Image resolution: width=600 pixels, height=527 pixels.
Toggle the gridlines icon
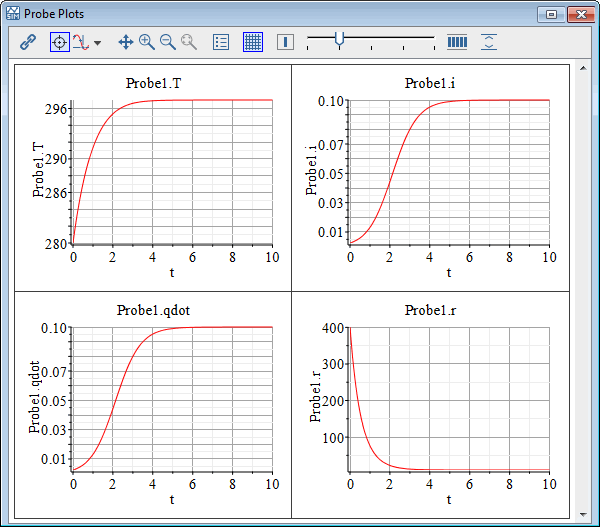[252, 42]
